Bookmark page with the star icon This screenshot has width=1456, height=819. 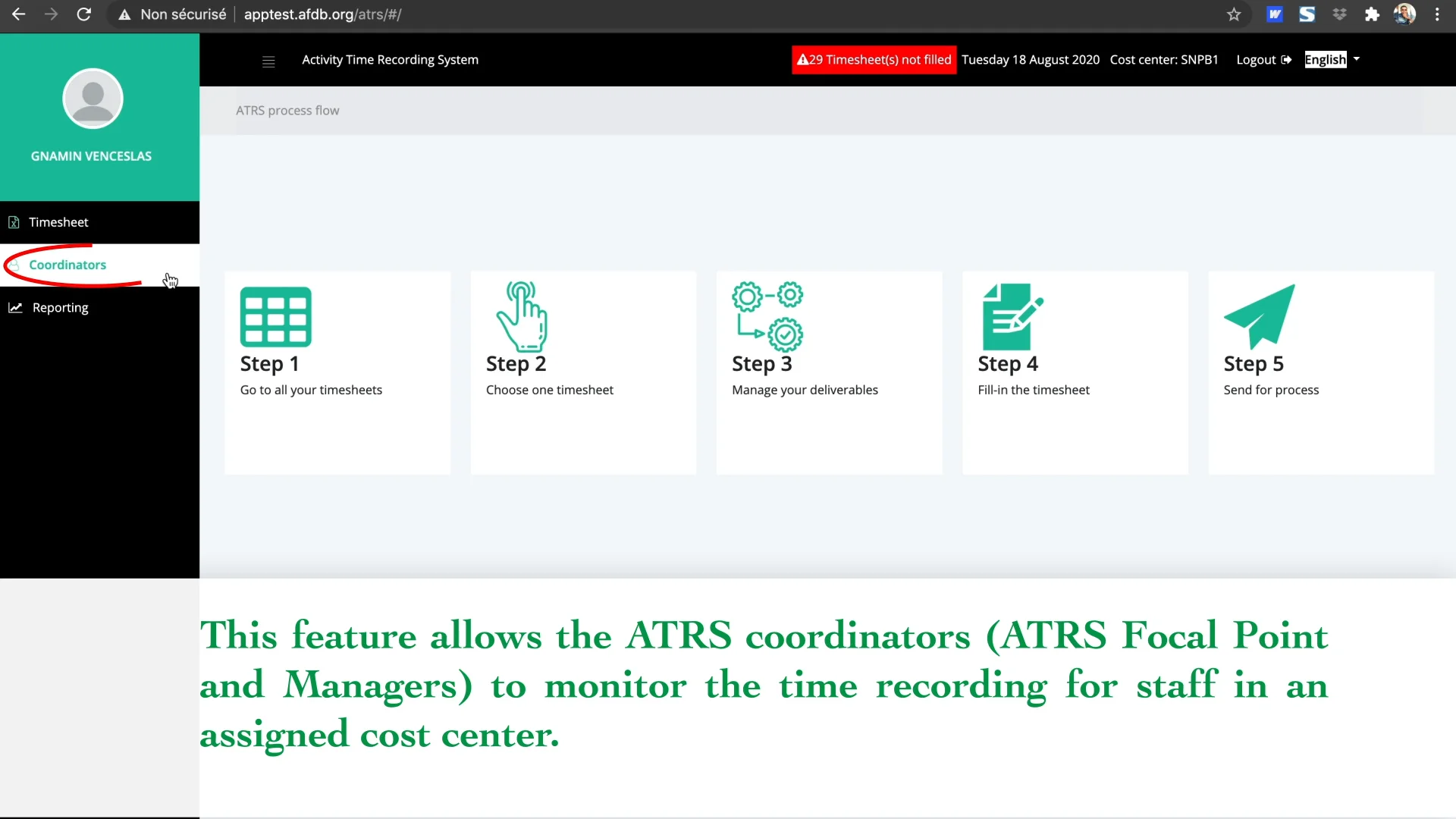click(x=1234, y=14)
